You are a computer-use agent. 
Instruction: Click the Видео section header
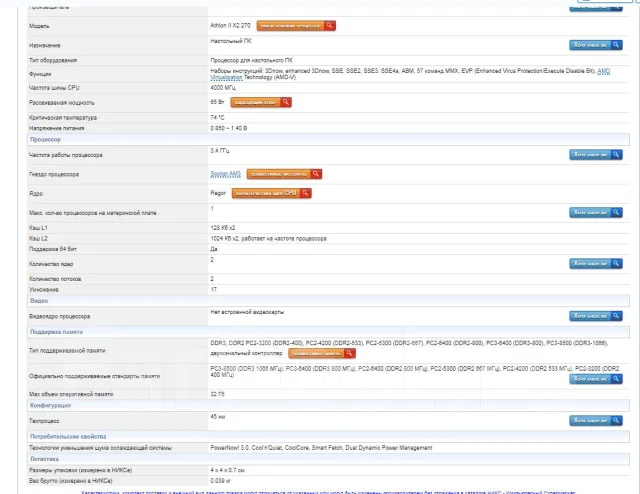[x=328, y=301]
